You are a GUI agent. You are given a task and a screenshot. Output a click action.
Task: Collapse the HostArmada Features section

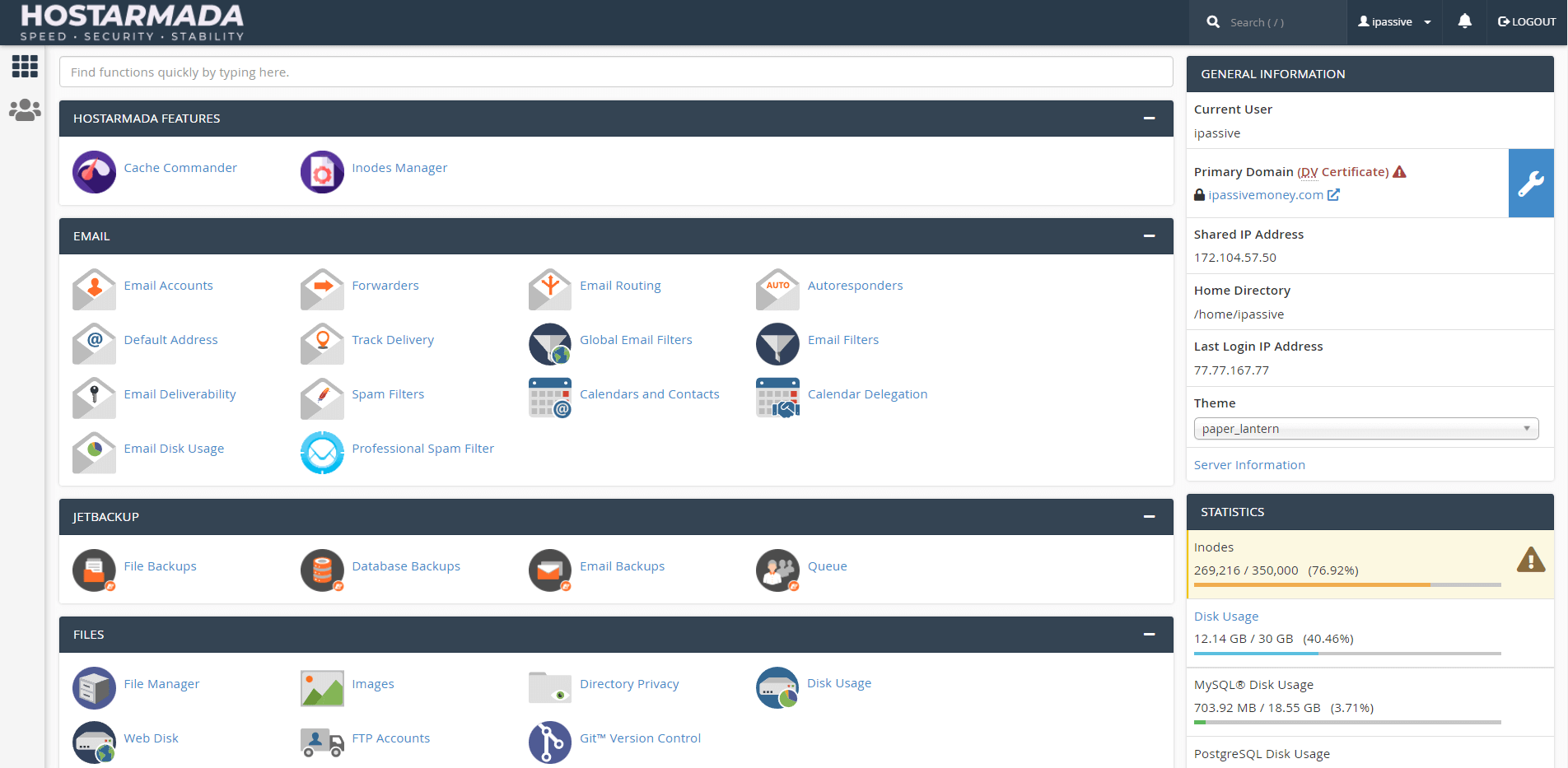tap(1149, 119)
